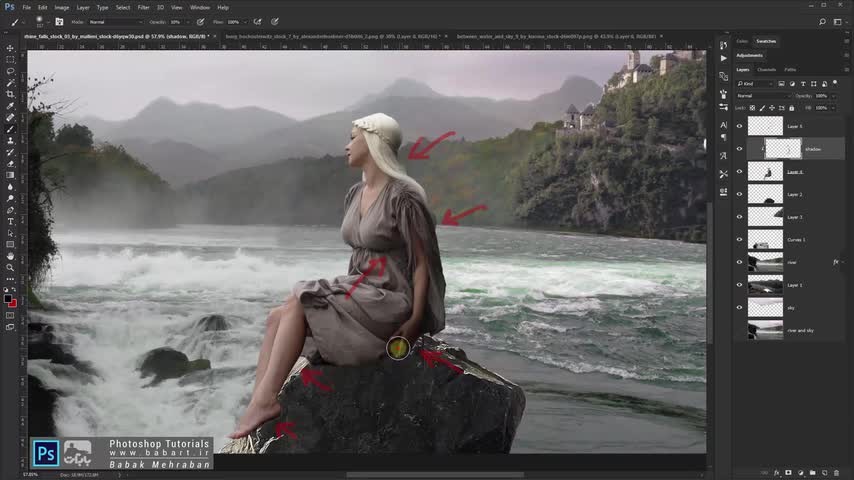Screen dimensions: 854x480
Task: Select the Hand tool
Action: (x=10, y=256)
